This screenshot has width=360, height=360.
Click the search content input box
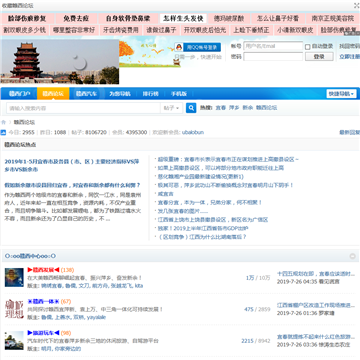coord(83,108)
